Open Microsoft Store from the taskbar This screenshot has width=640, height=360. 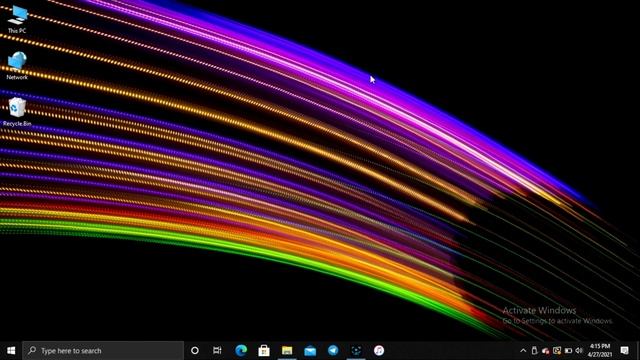(264, 351)
